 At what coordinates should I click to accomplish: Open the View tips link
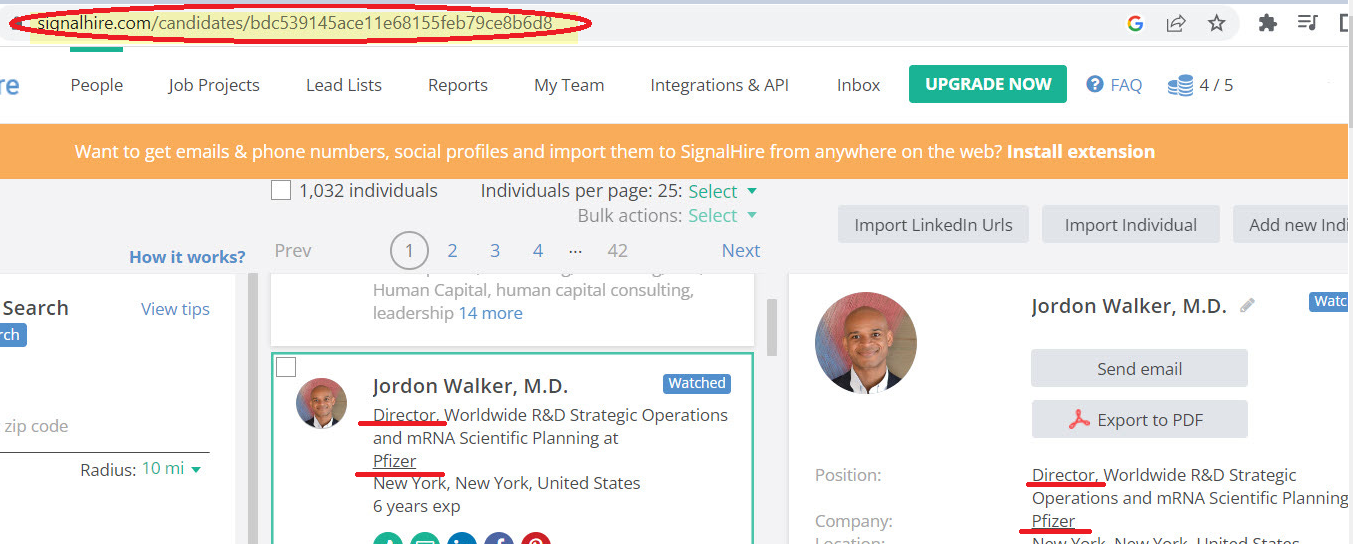175,309
